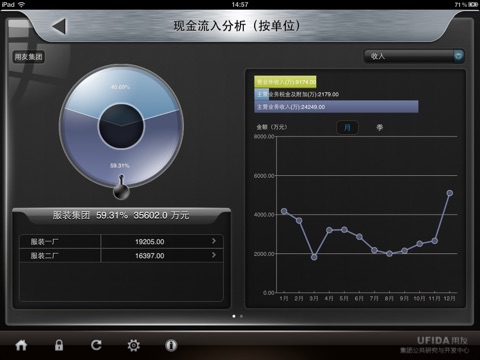Tap the 14:57 clock in status bar
The image size is (480, 360).
[240, 5]
